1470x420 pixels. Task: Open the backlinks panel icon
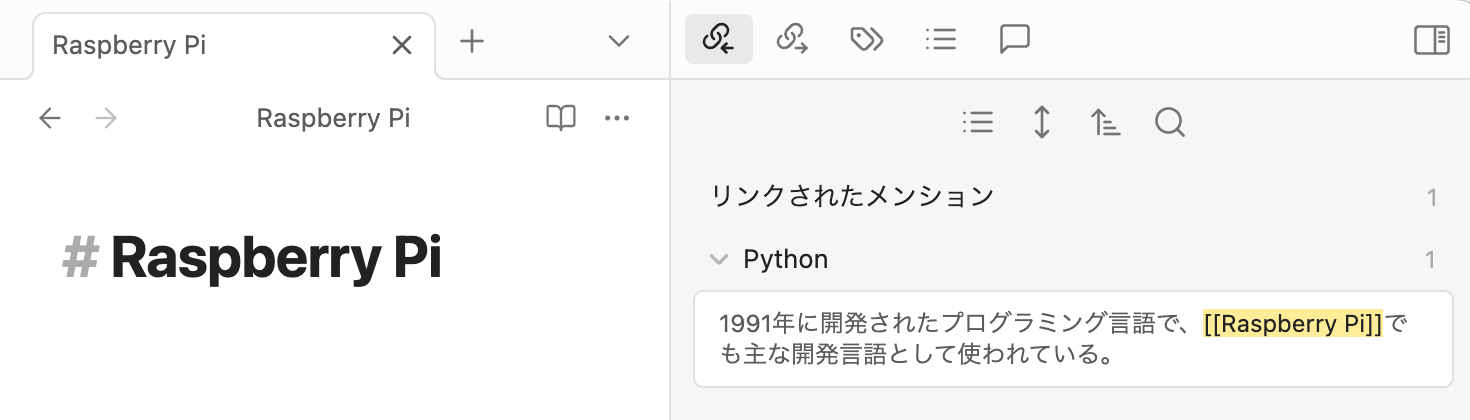pyautogui.click(x=718, y=39)
